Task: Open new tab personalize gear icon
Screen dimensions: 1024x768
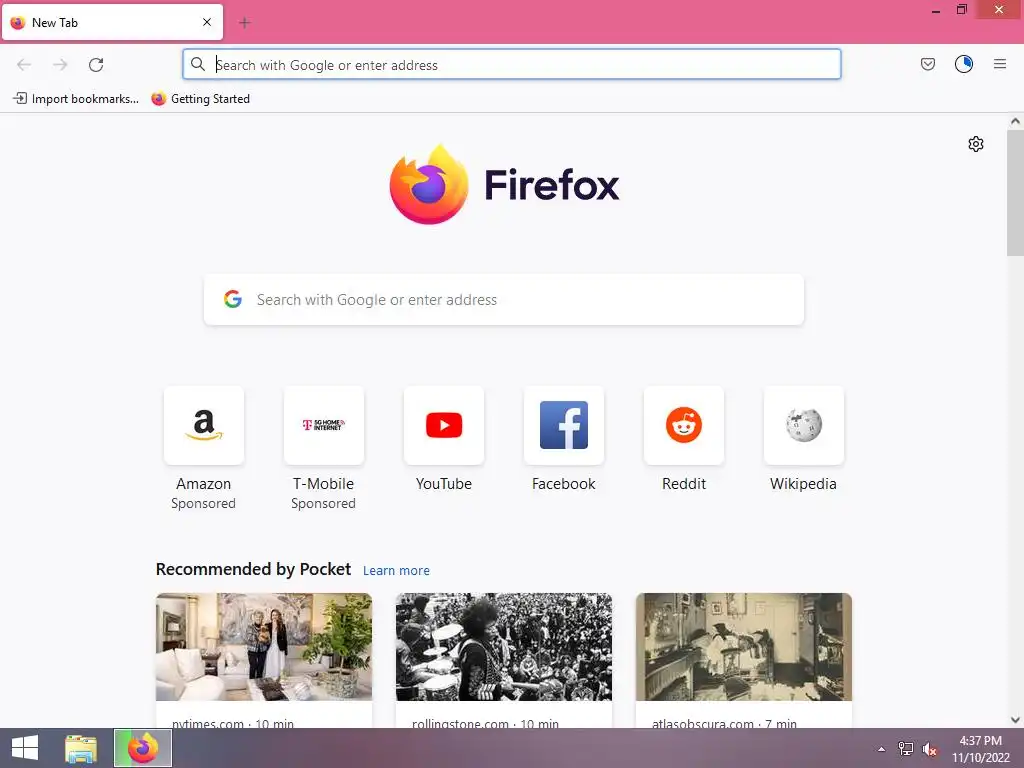Action: tap(976, 144)
